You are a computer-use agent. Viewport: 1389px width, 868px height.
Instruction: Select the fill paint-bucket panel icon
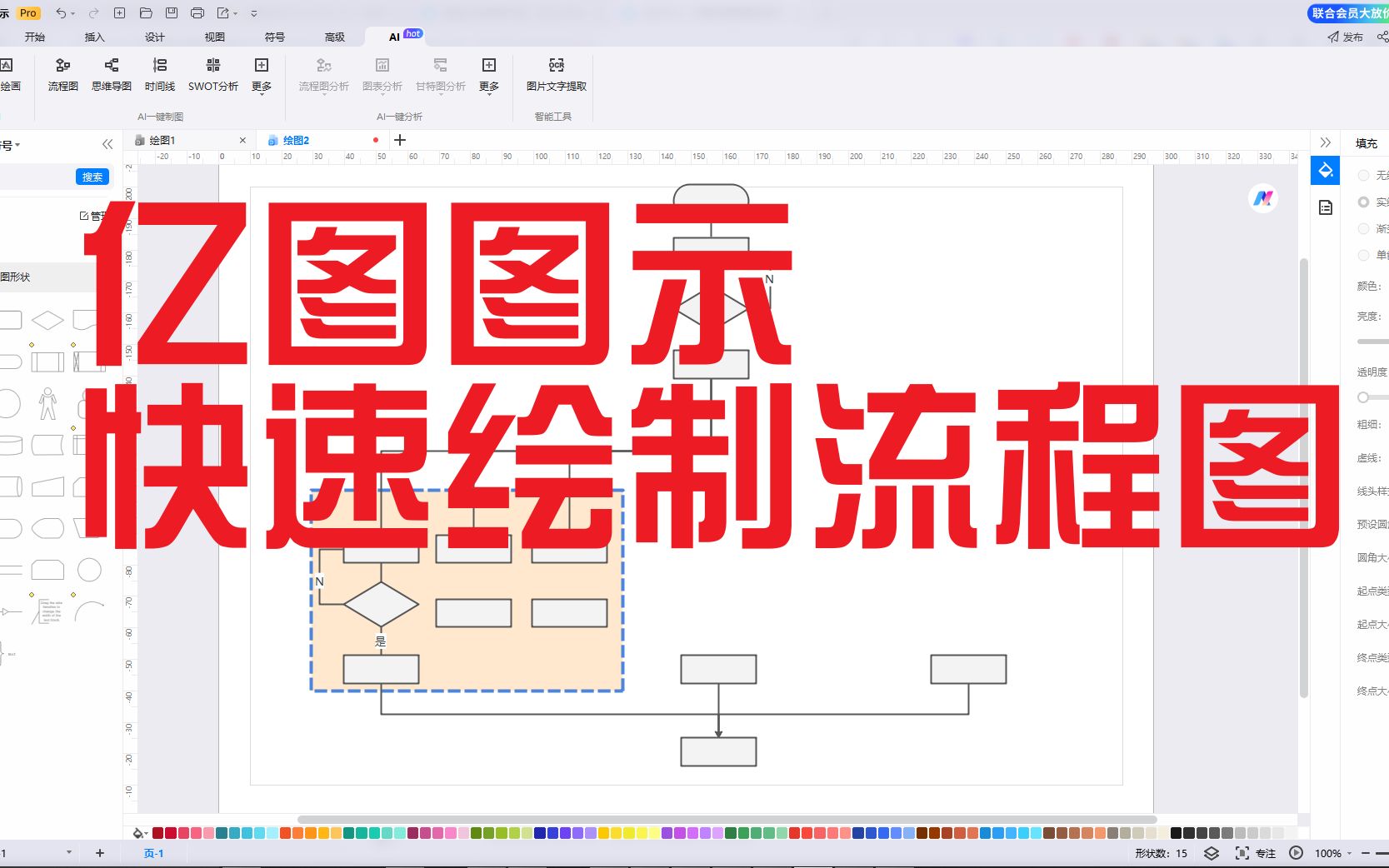click(x=1325, y=171)
